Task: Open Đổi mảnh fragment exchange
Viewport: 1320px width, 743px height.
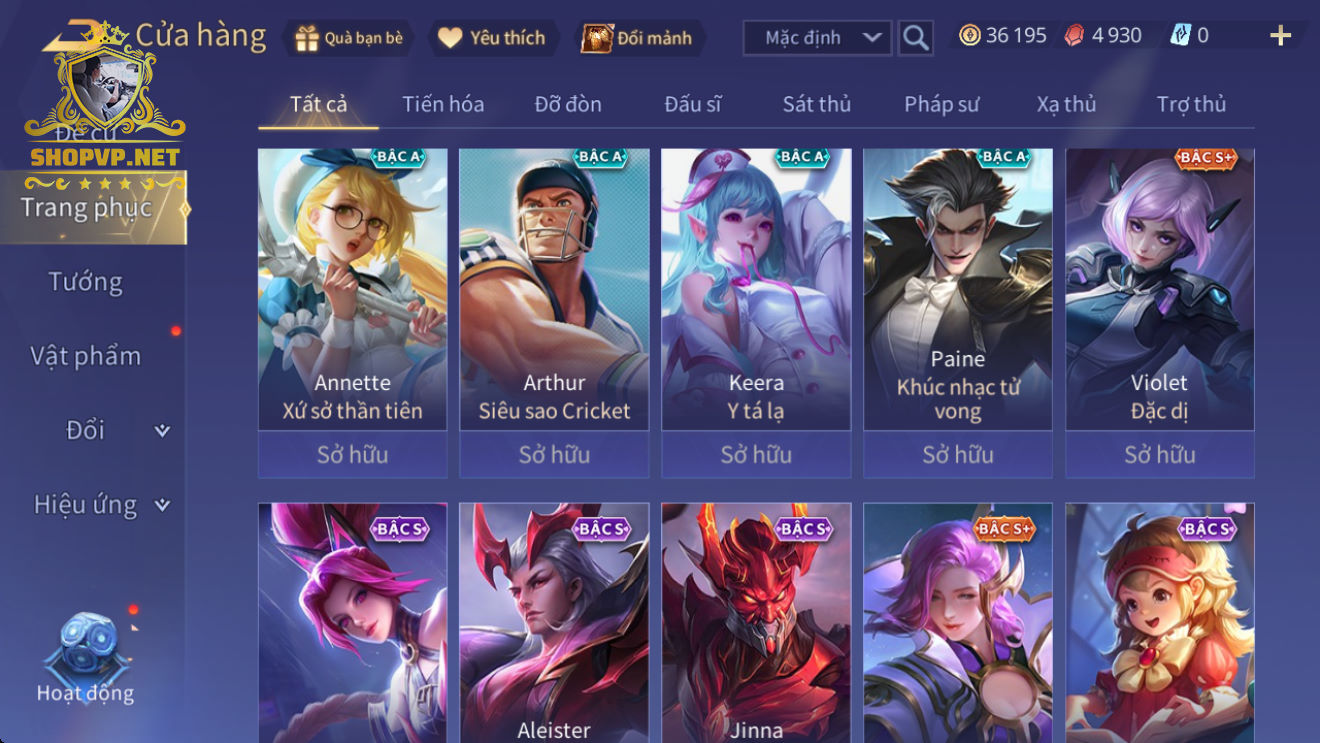Action: click(597, 38)
